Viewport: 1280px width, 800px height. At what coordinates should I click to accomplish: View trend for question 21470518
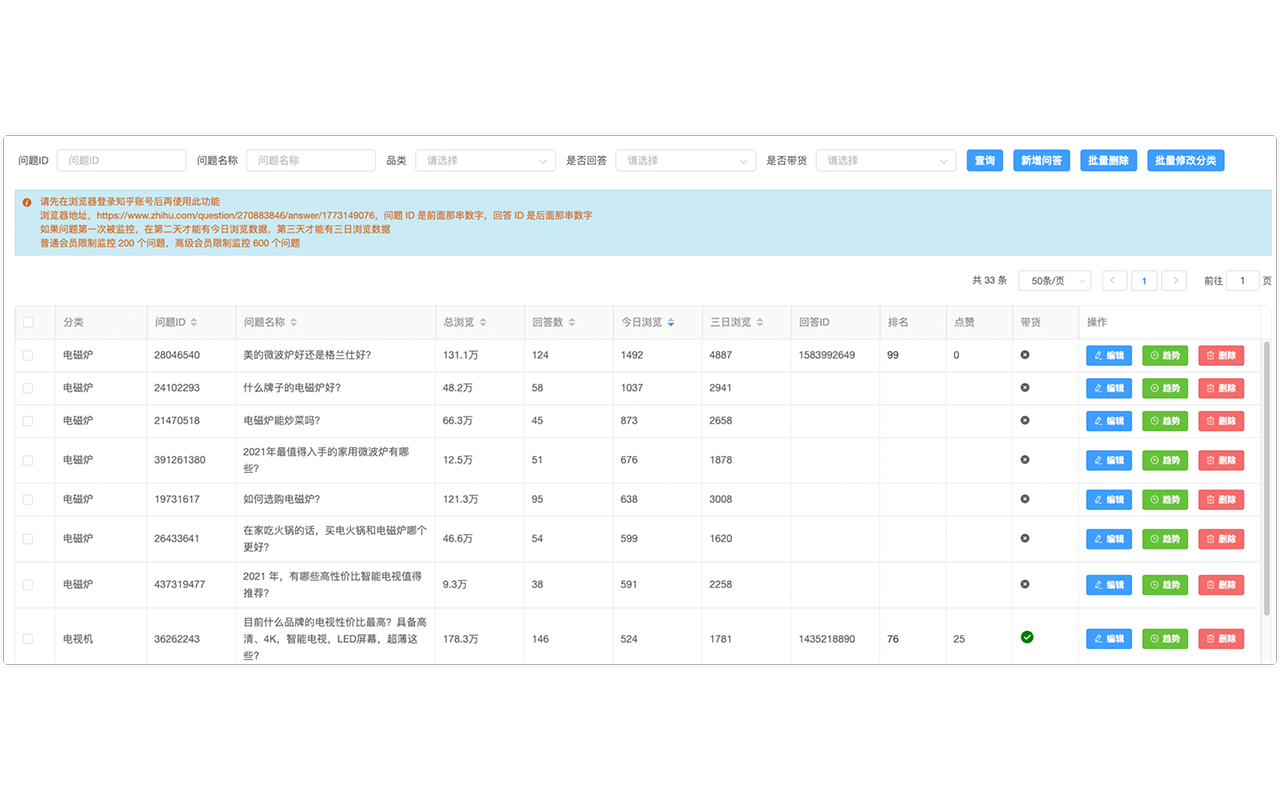1165,421
